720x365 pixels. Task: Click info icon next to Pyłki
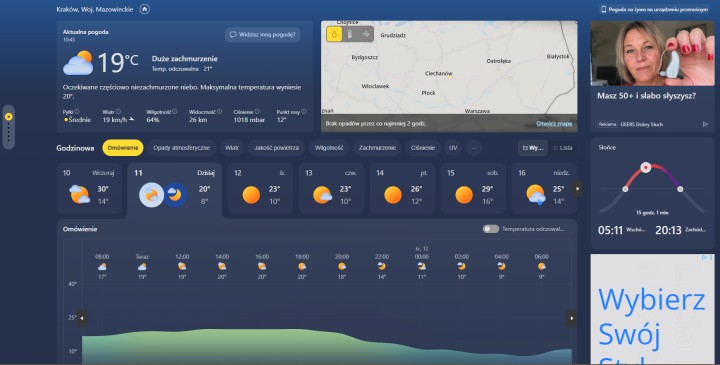click(x=77, y=112)
